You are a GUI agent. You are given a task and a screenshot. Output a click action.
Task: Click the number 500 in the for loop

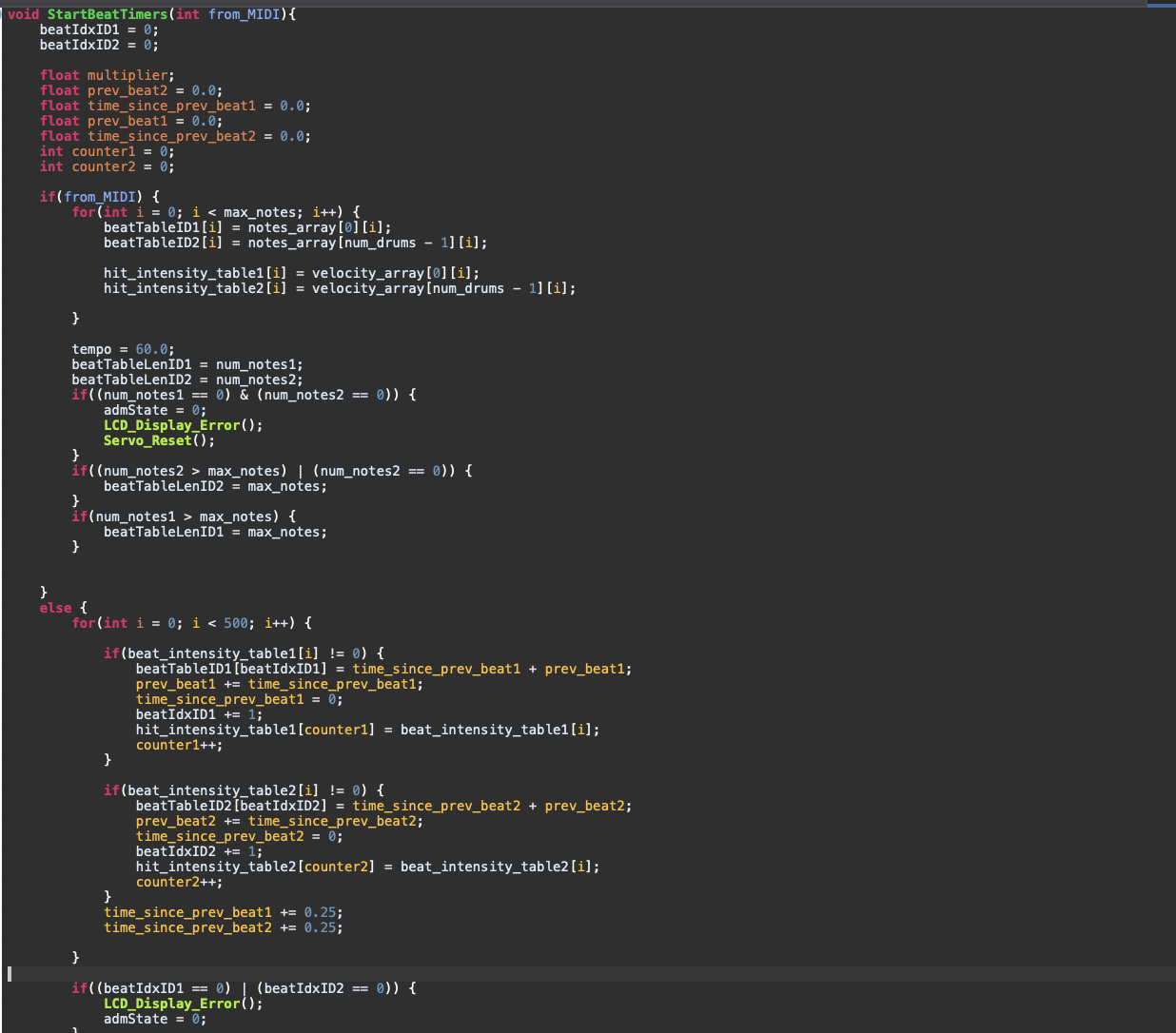(x=236, y=623)
